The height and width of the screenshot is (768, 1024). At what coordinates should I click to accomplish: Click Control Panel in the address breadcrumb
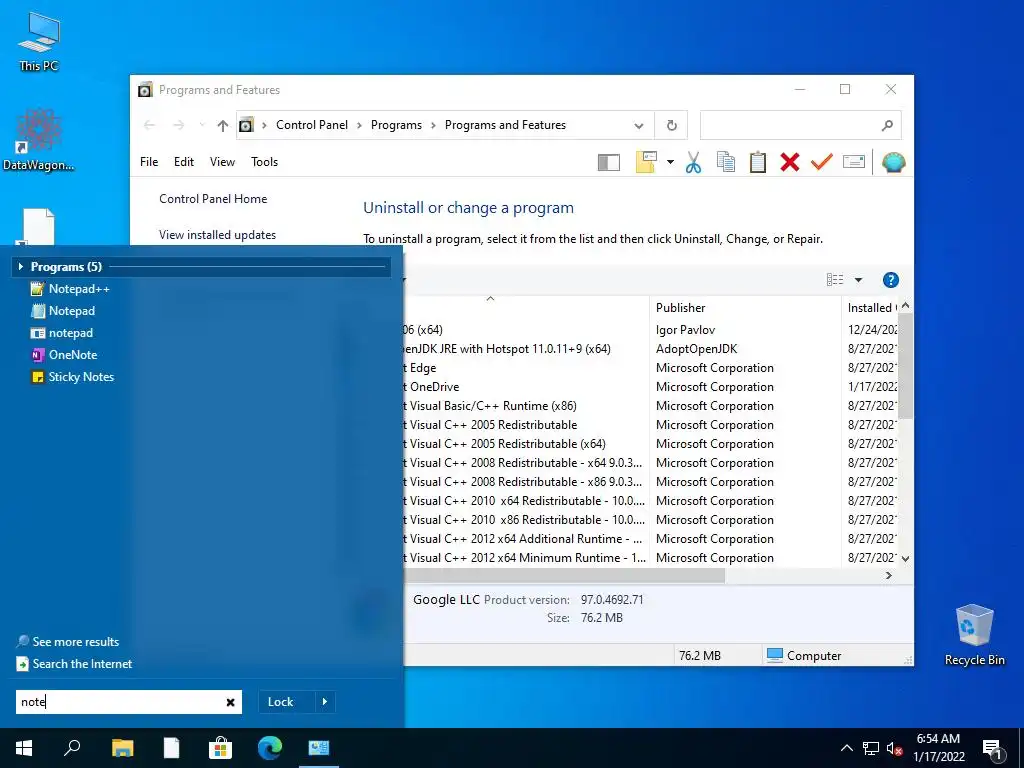[x=312, y=125]
